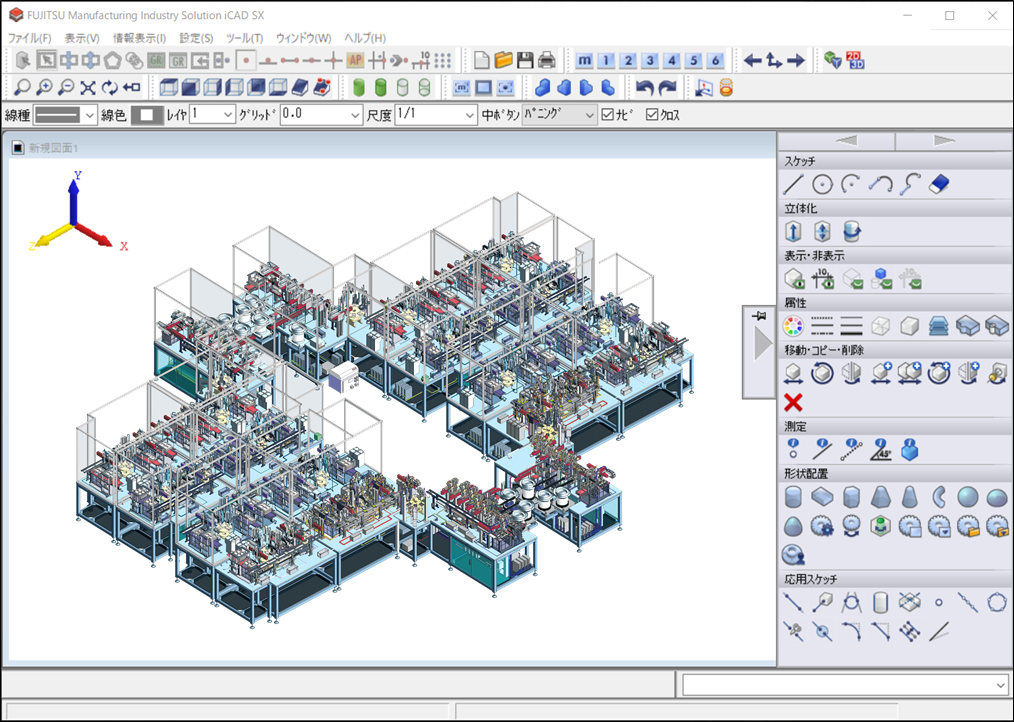1014x722 pixels.
Task: Toggle layer button 3 in the toolbar
Action: [x=650, y=60]
